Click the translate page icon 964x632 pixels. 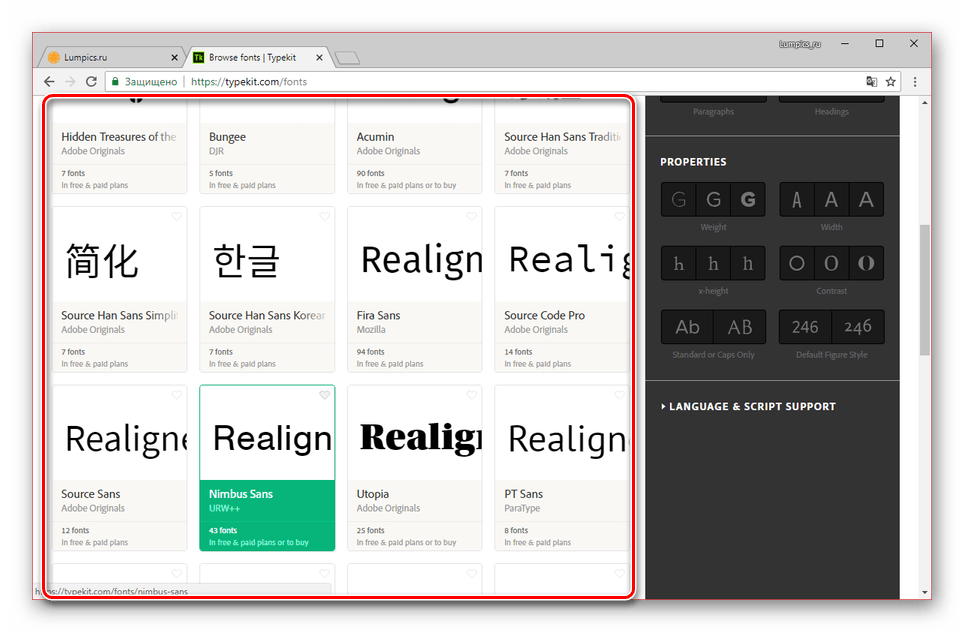point(871,81)
